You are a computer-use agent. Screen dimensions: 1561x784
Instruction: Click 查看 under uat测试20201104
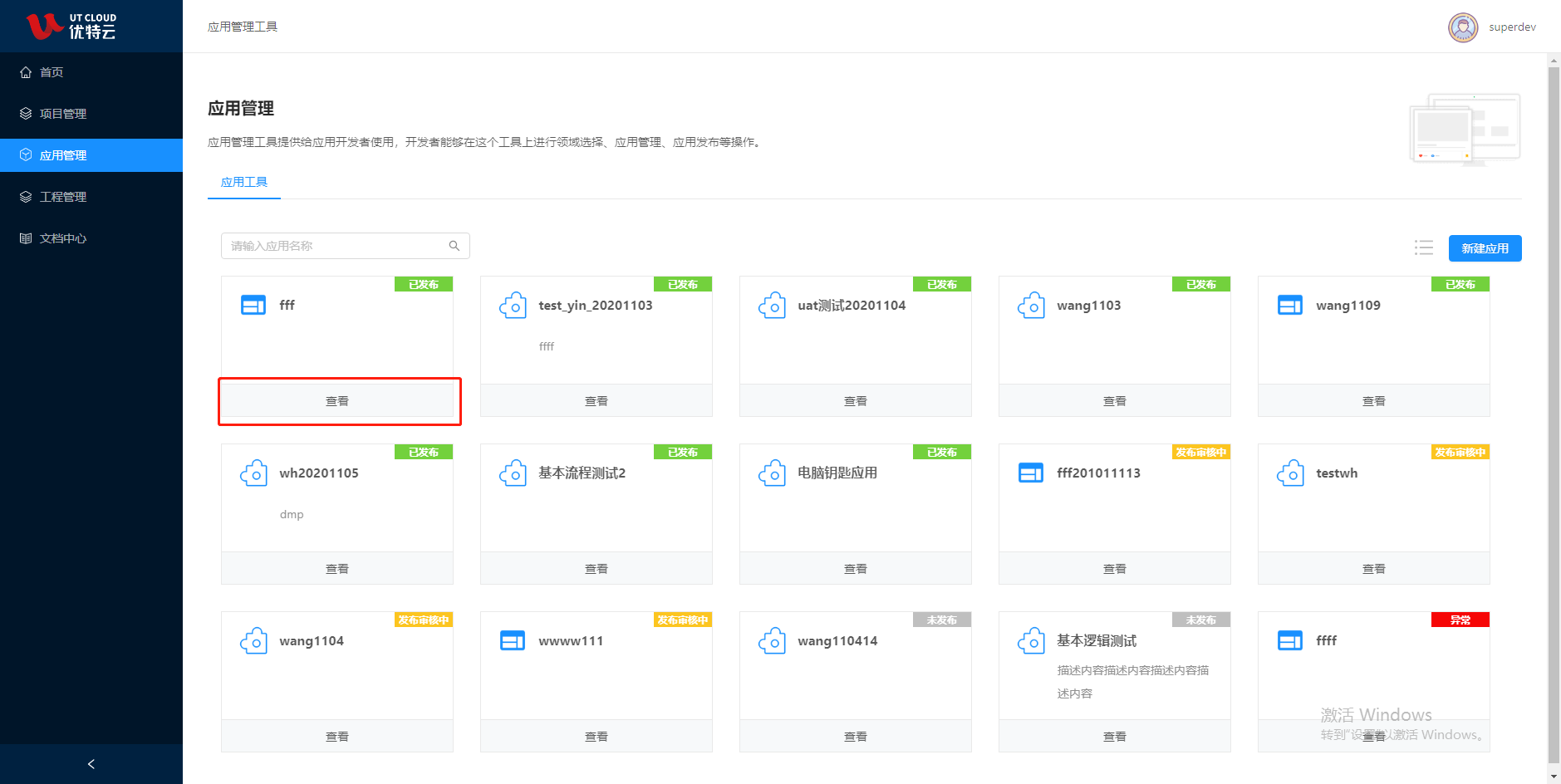coord(856,401)
